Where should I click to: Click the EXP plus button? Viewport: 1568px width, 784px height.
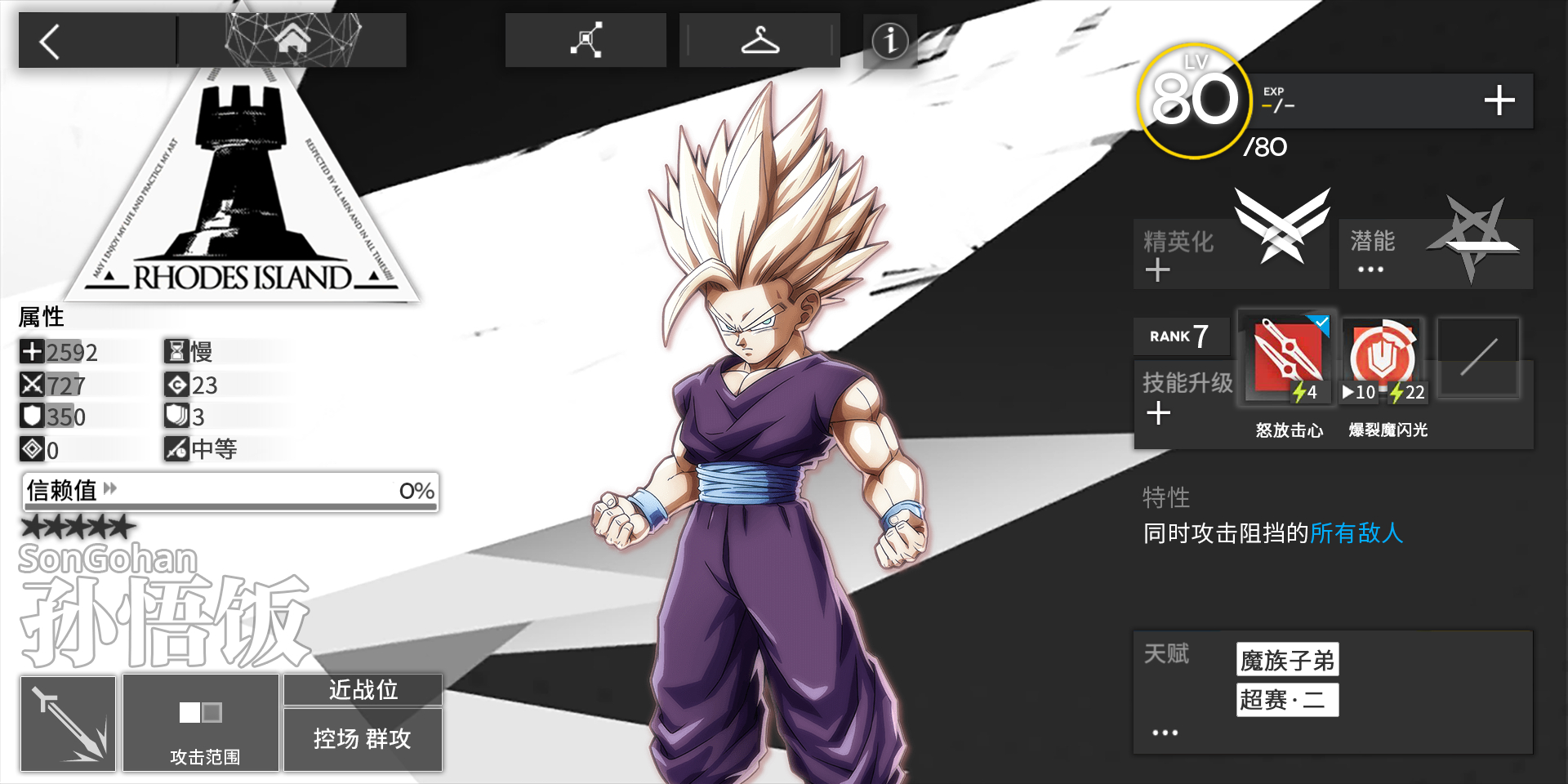coord(1499,100)
